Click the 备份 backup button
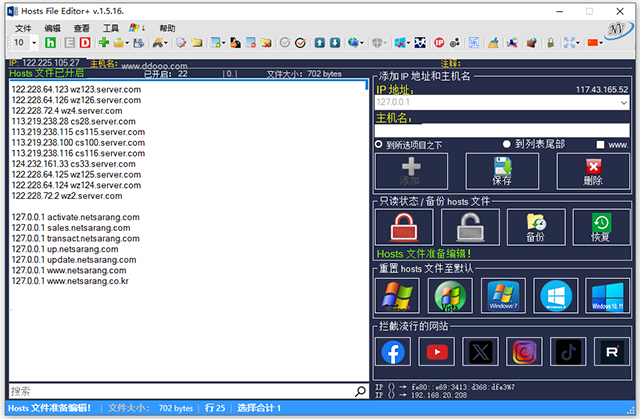The height and width of the screenshot is (419, 640). (x=536, y=227)
